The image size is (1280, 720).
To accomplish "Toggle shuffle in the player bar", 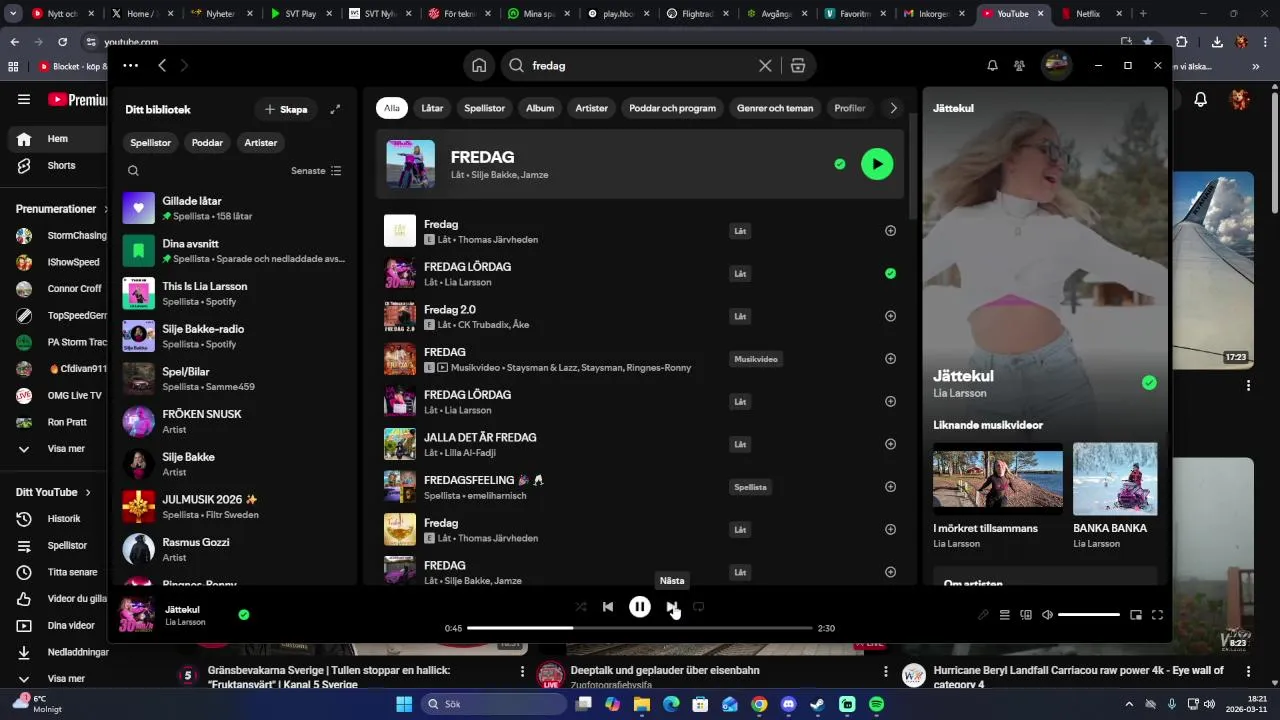I will coord(581,606).
